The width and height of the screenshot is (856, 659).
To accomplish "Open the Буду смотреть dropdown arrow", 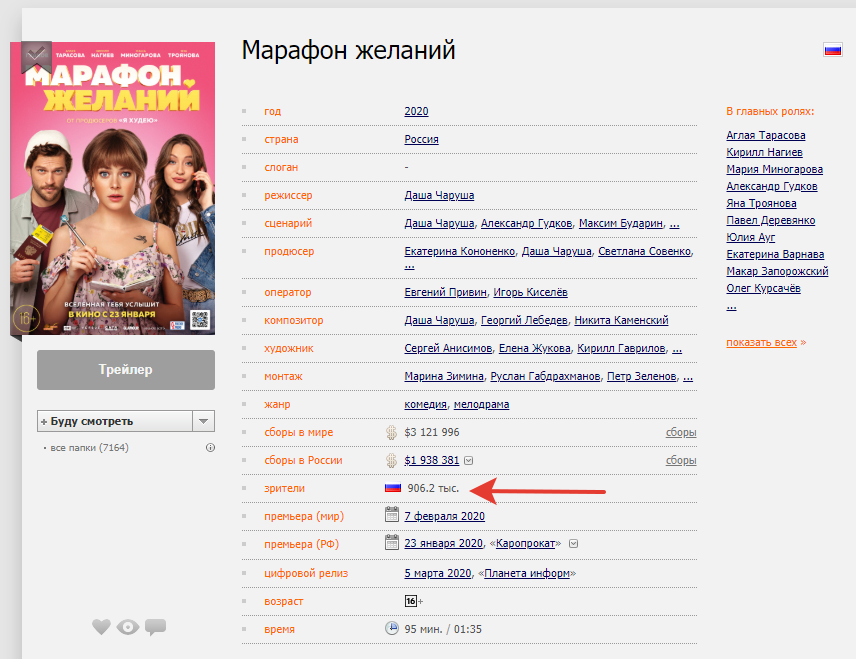I will (x=204, y=421).
